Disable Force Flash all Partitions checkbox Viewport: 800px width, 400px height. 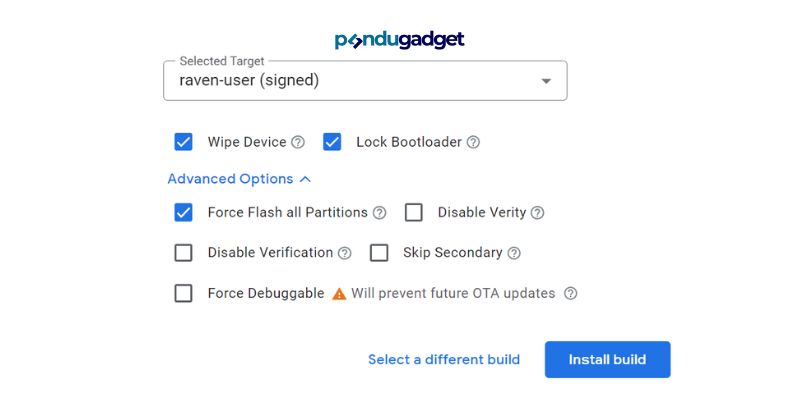[183, 212]
